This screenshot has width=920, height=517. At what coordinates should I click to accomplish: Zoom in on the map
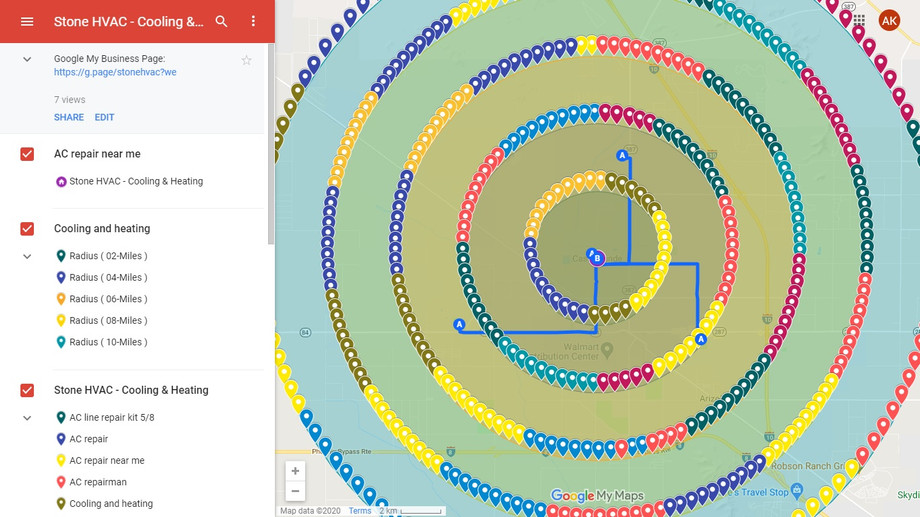point(295,471)
